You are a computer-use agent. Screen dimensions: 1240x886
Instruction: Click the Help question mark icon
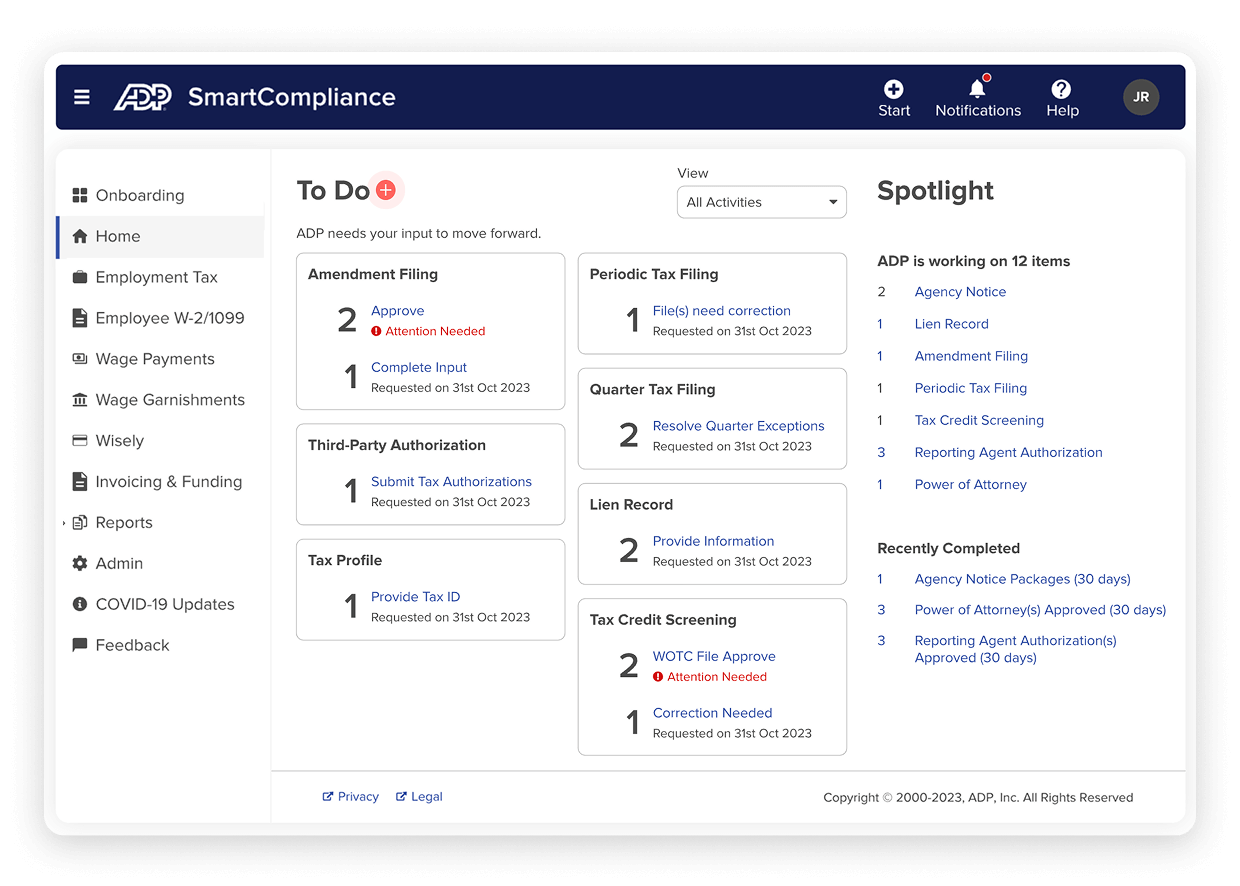(1061, 90)
